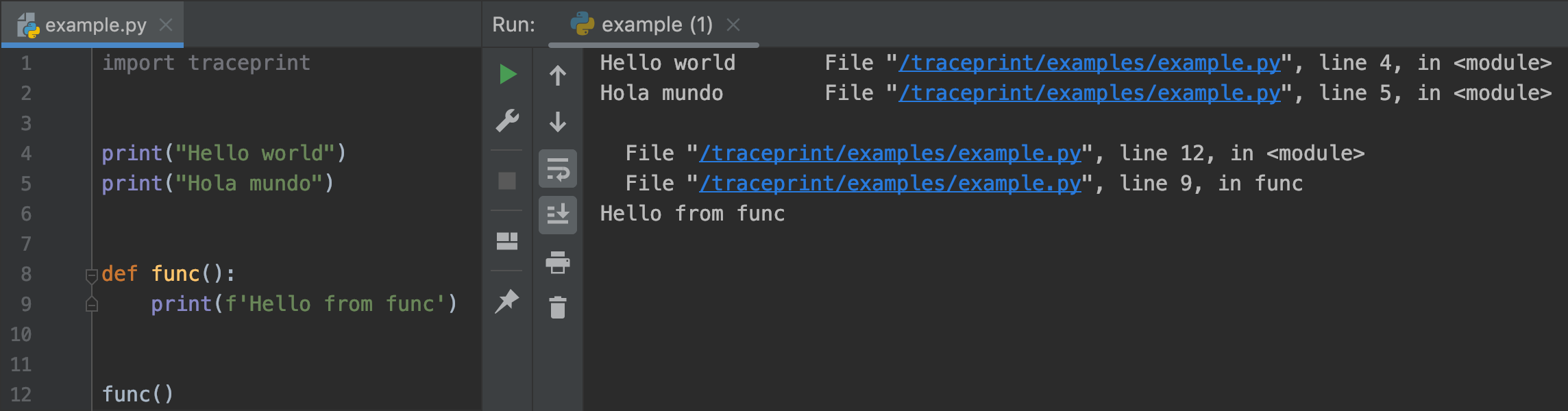Open example.py link for line 9 in func

point(890,184)
